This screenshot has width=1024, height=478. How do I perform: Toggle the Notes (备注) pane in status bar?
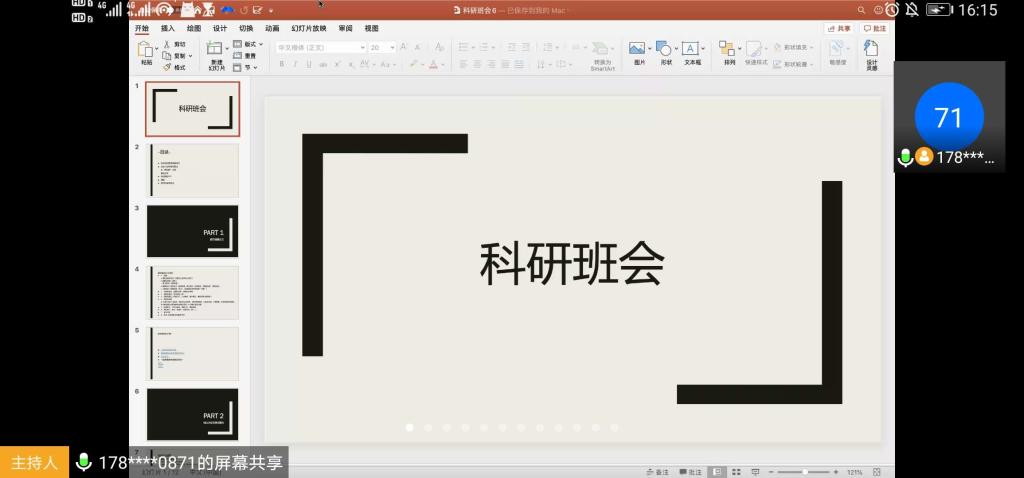pyautogui.click(x=657, y=471)
